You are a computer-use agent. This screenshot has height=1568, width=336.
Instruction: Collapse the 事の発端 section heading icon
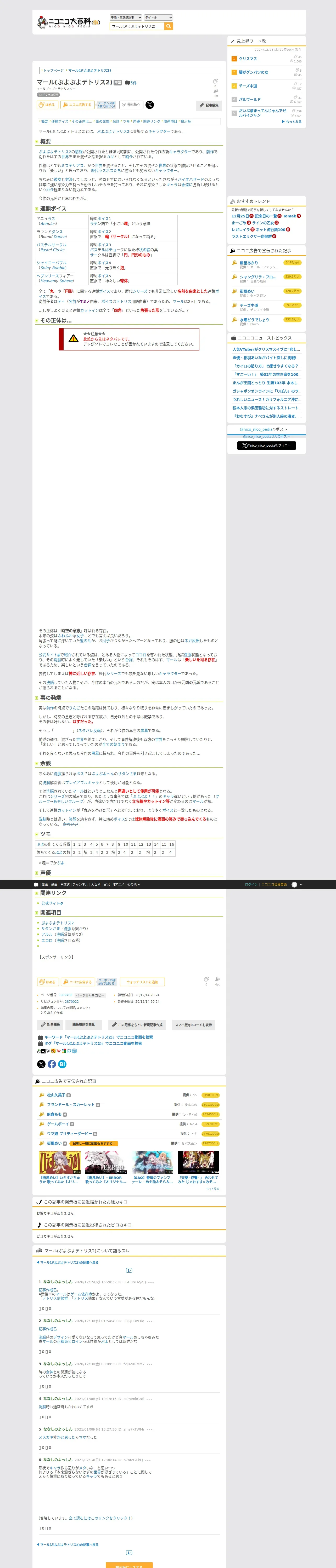click(x=37, y=698)
